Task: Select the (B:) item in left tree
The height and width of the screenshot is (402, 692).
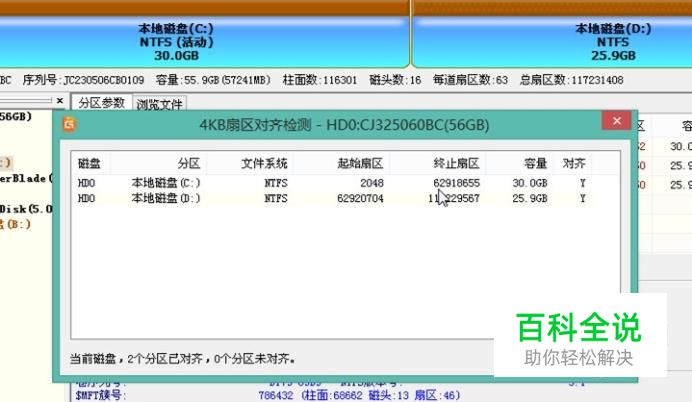Action: [x=15, y=224]
